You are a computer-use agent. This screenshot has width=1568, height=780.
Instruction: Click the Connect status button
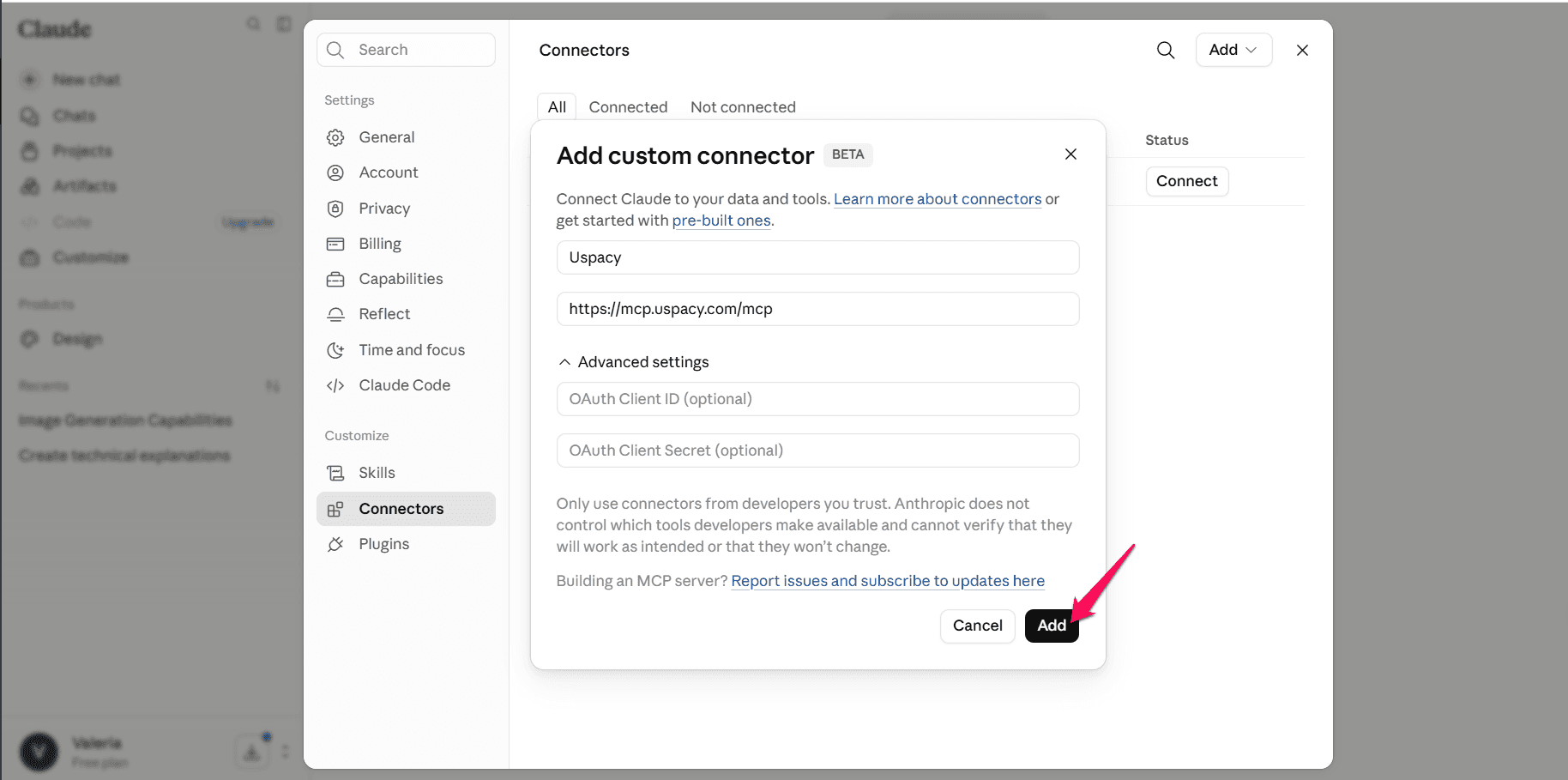[x=1186, y=181]
